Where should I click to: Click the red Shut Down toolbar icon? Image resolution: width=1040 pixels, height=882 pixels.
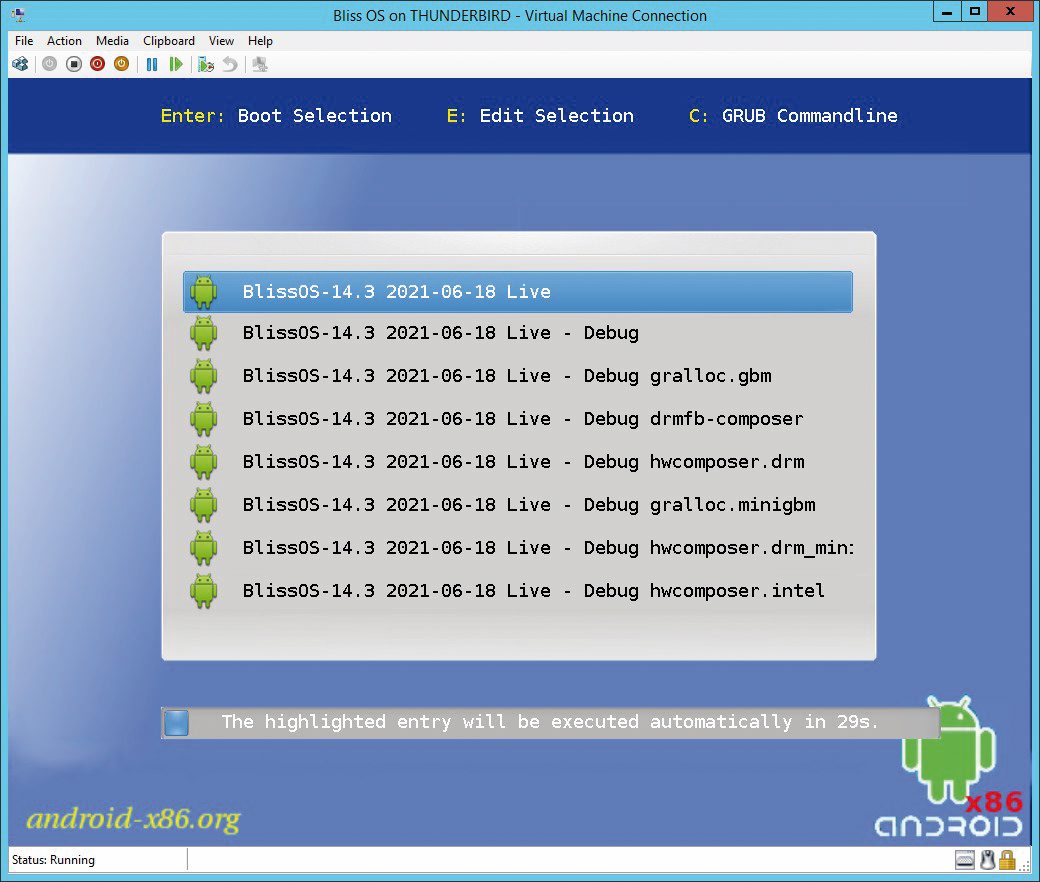pyautogui.click(x=98, y=64)
